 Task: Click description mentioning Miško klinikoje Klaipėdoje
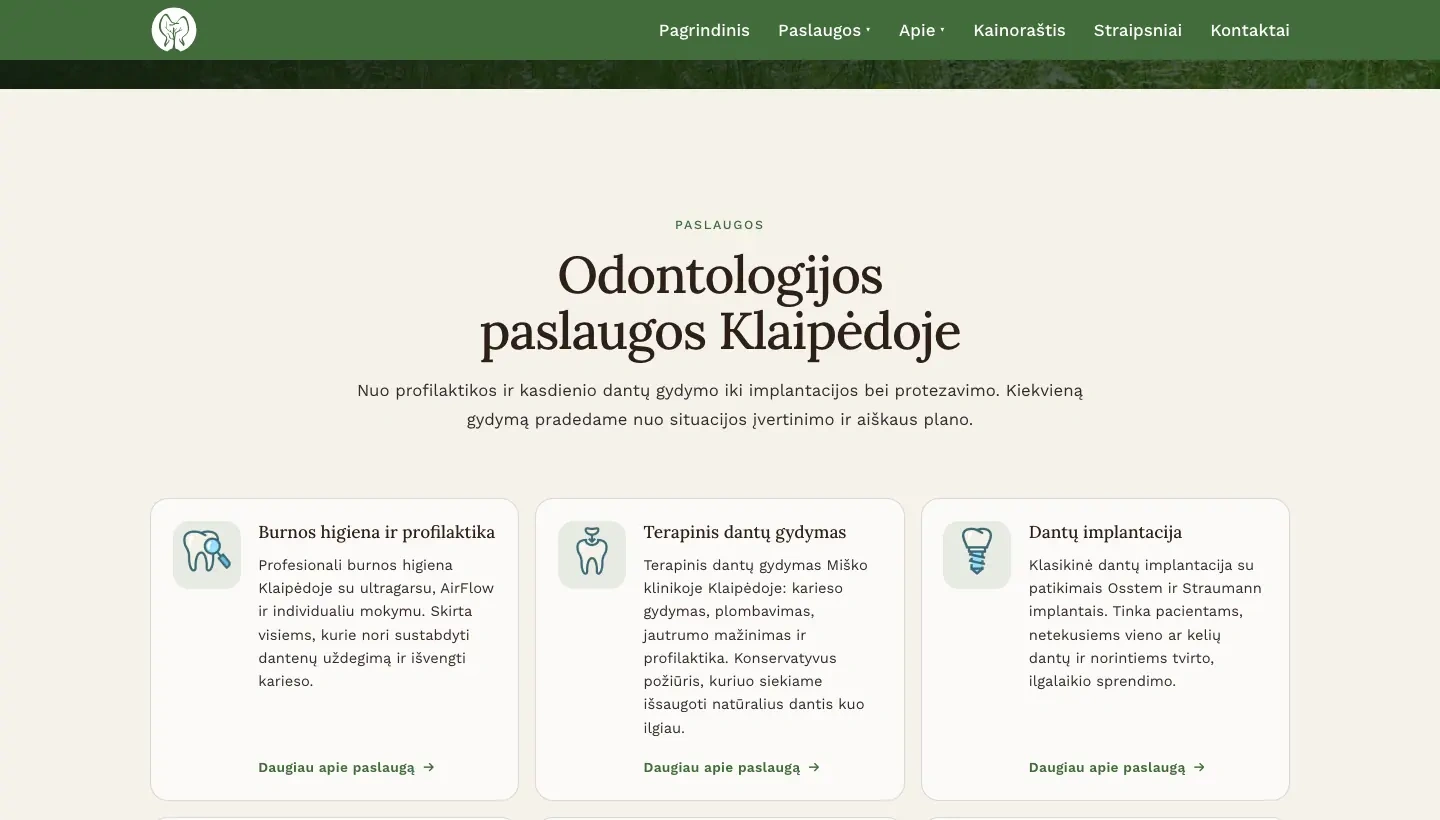coord(756,646)
